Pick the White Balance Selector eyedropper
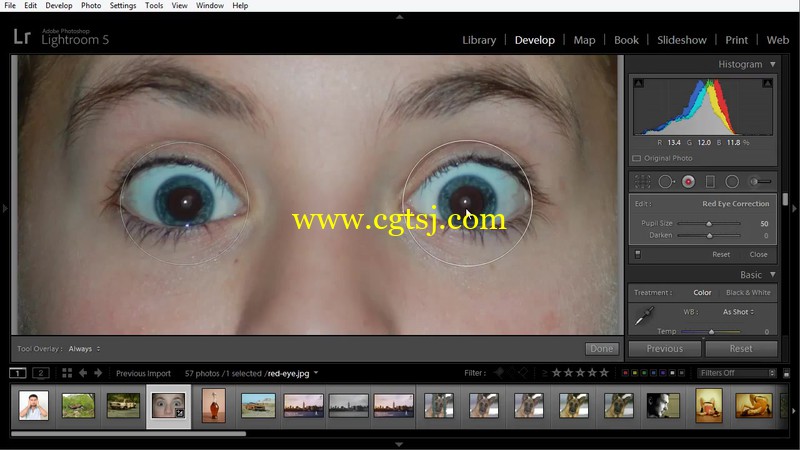 (x=644, y=316)
